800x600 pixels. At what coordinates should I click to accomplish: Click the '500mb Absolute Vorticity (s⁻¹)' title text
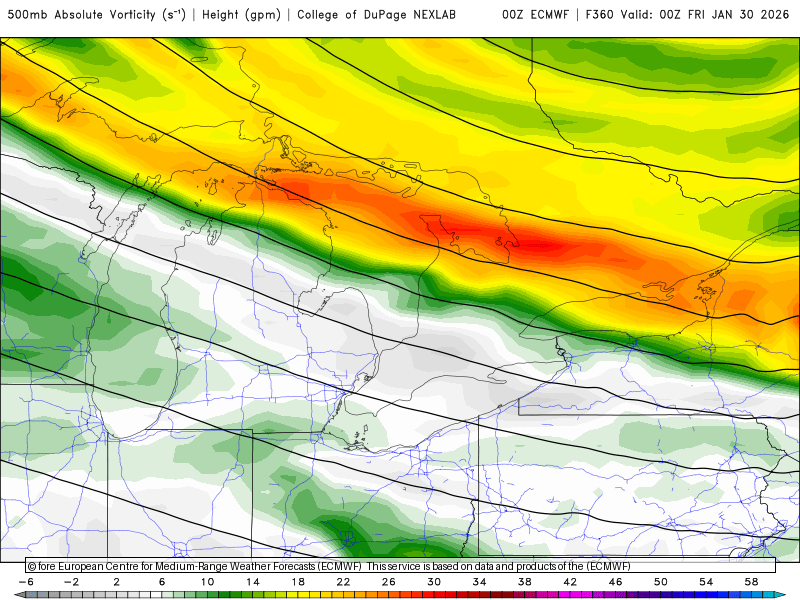(x=96, y=15)
